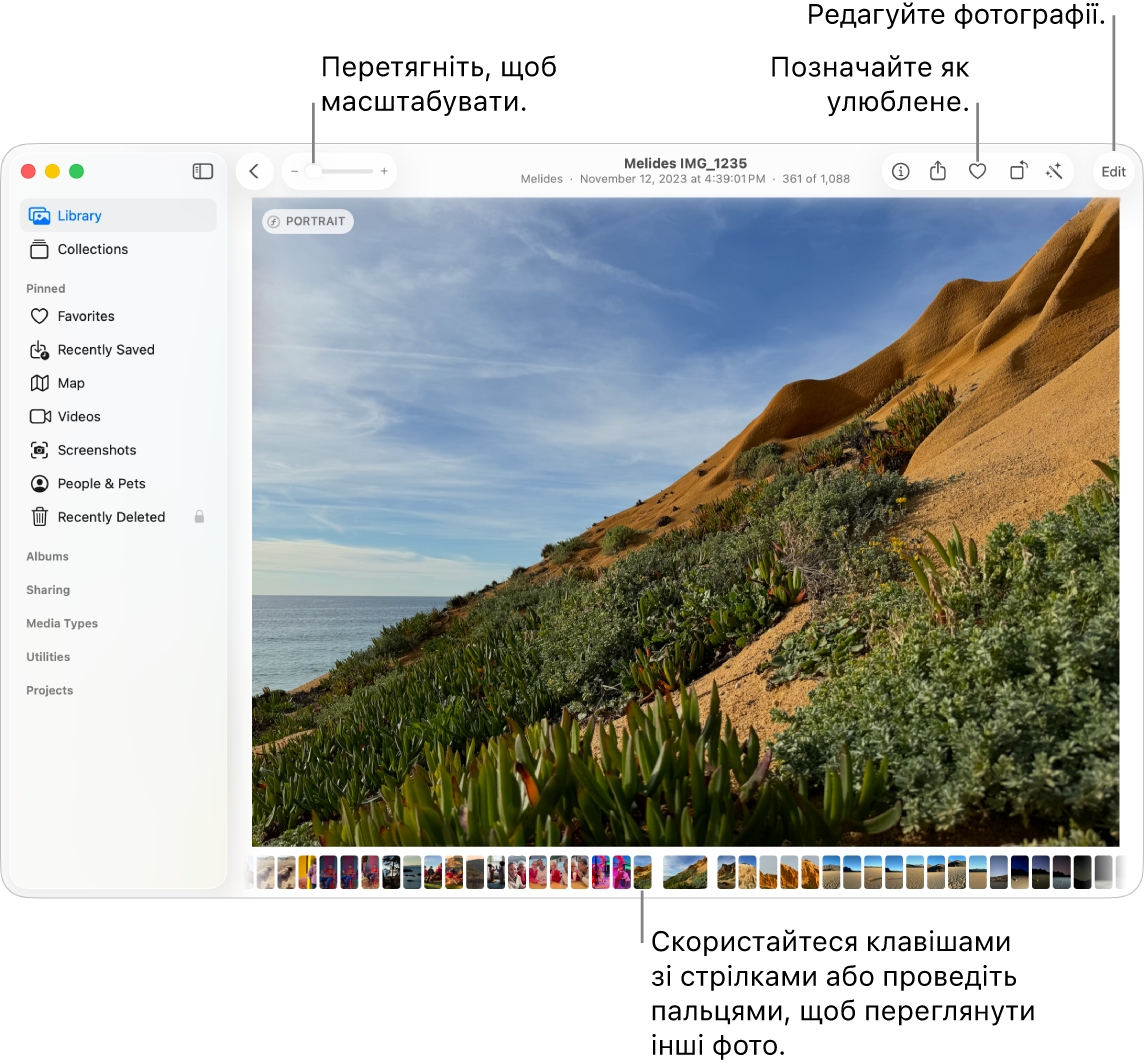Select Favorites in the sidebar
Viewport: 1144px width, 1064px height.
point(86,317)
